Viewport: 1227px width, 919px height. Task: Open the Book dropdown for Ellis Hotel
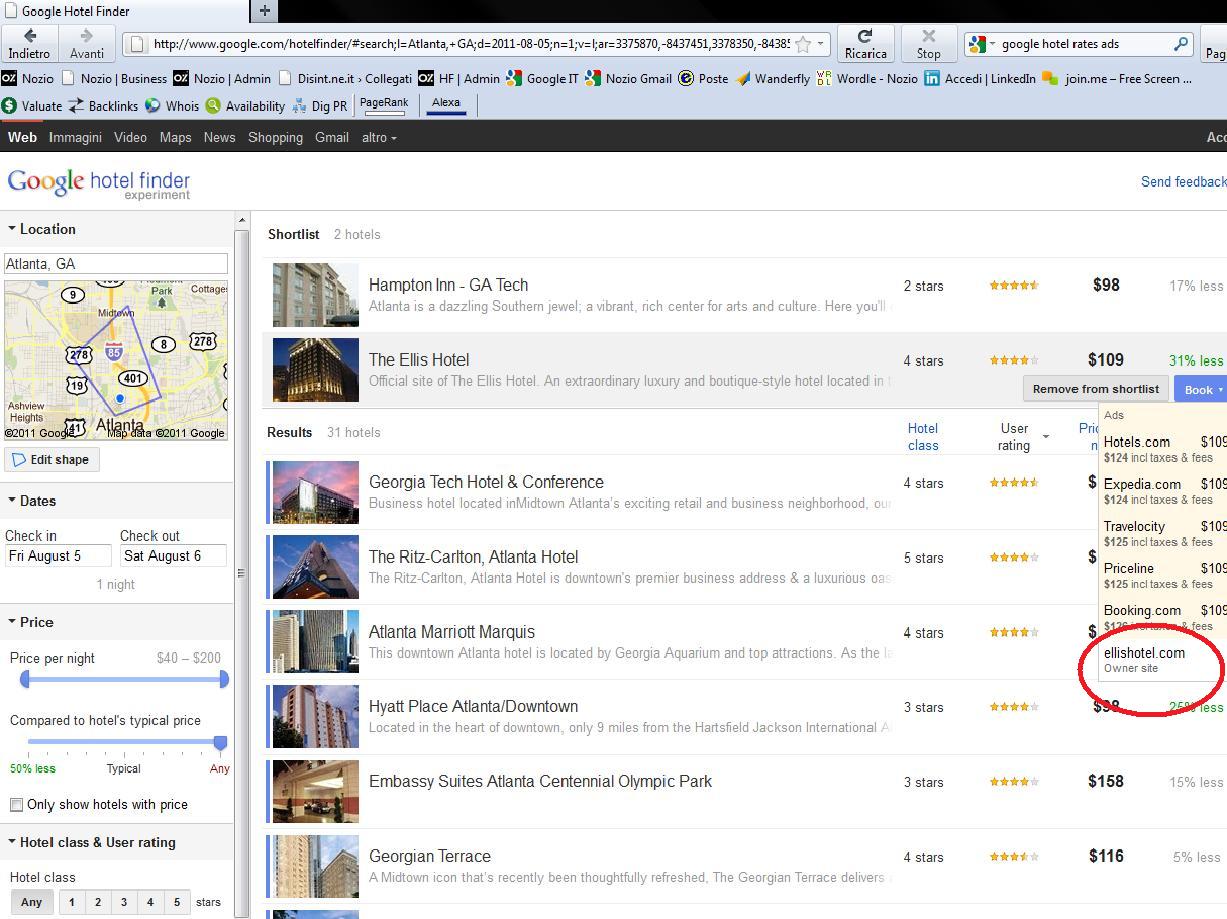click(x=1203, y=390)
